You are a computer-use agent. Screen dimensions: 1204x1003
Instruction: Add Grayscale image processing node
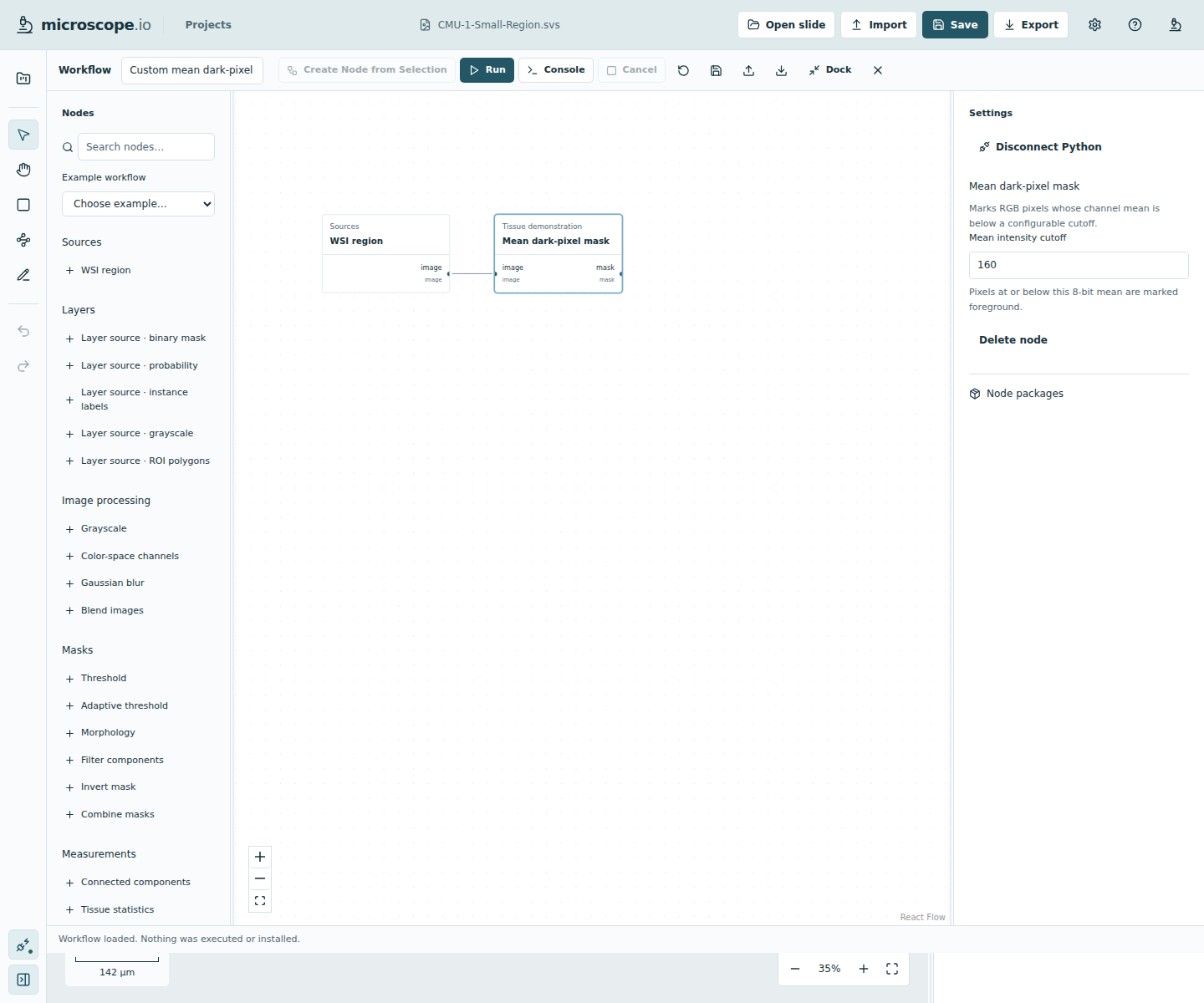tap(138, 528)
